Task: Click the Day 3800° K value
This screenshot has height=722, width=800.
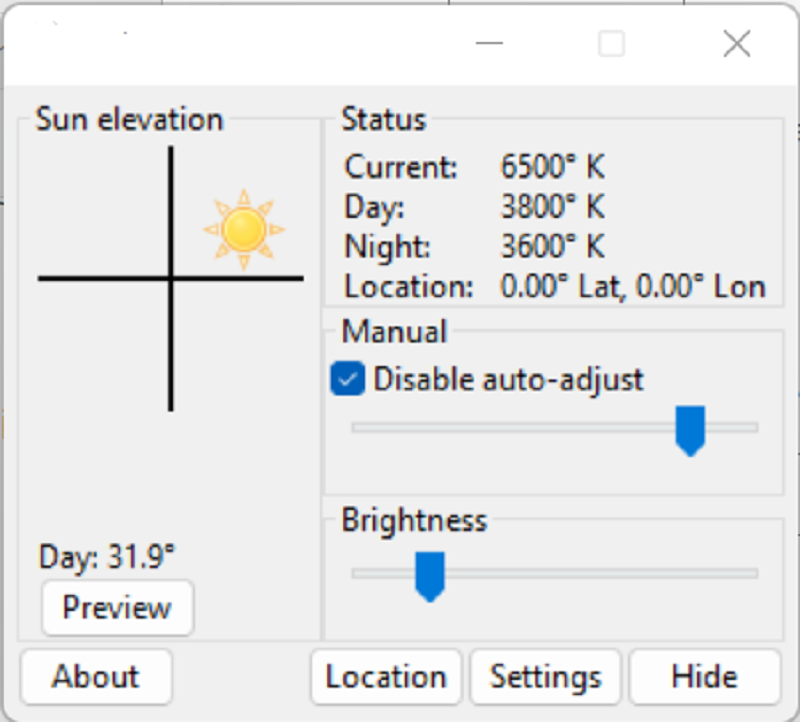Action: coord(553,207)
